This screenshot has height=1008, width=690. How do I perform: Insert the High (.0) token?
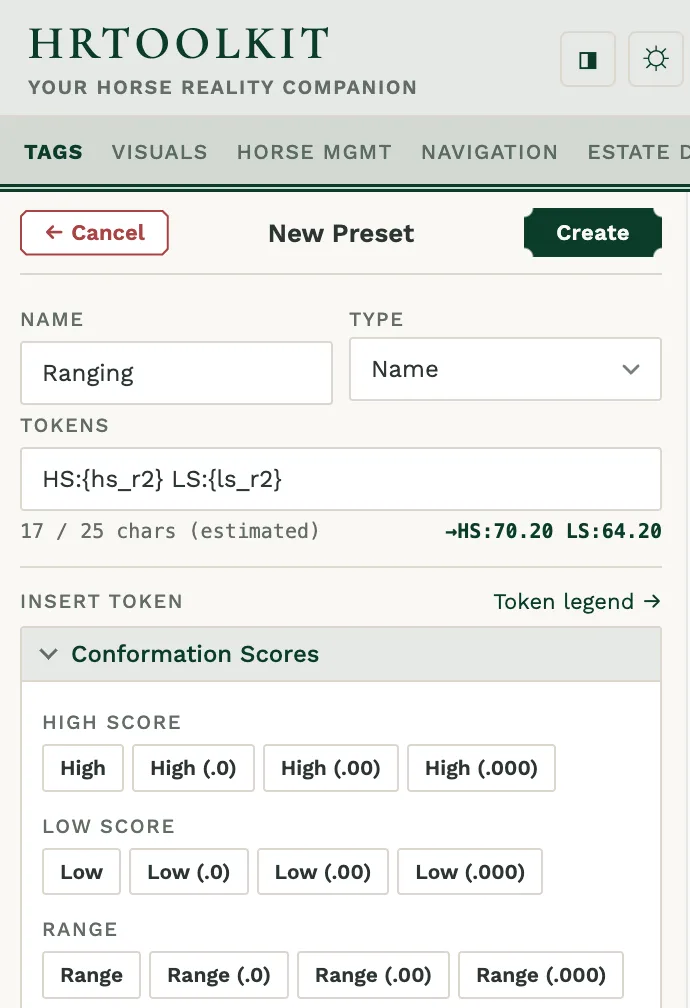(x=194, y=768)
